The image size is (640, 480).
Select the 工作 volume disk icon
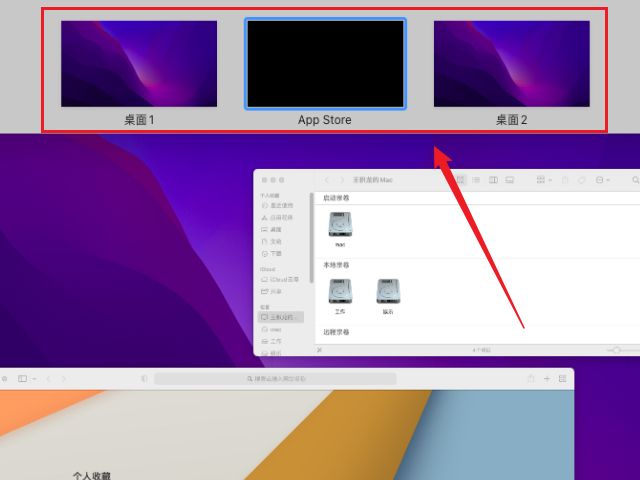pos(340,292)
